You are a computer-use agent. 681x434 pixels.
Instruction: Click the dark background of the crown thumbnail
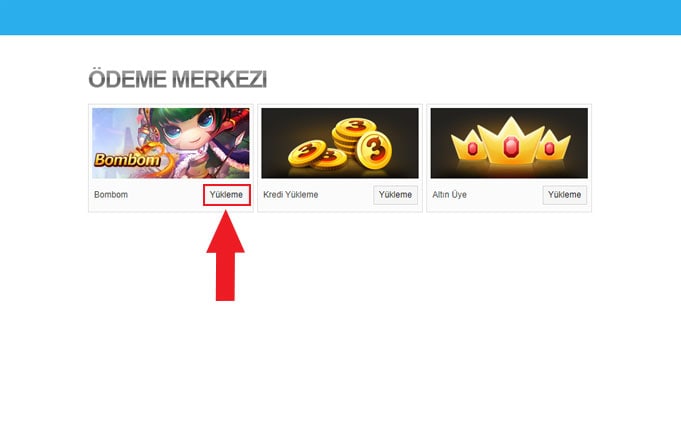[x=447, y=119]
